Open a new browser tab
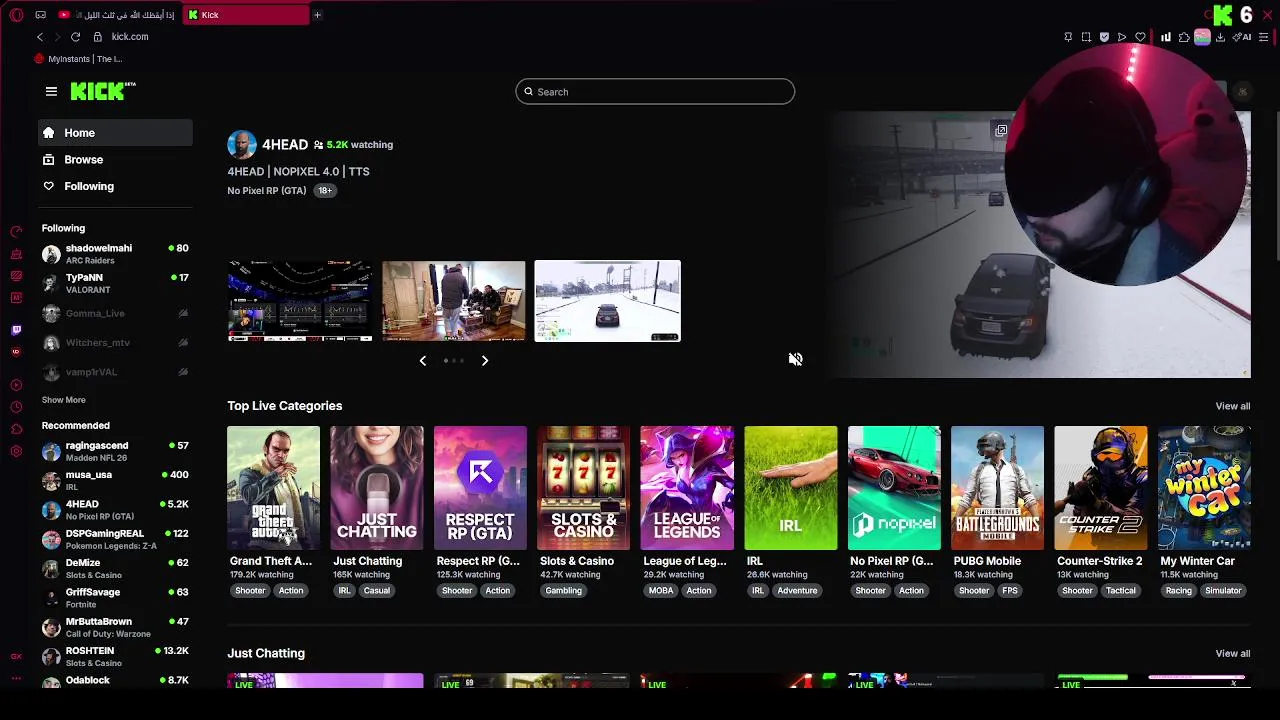Viewport: 1280px width, 720px height. click(x=317, y=15)
